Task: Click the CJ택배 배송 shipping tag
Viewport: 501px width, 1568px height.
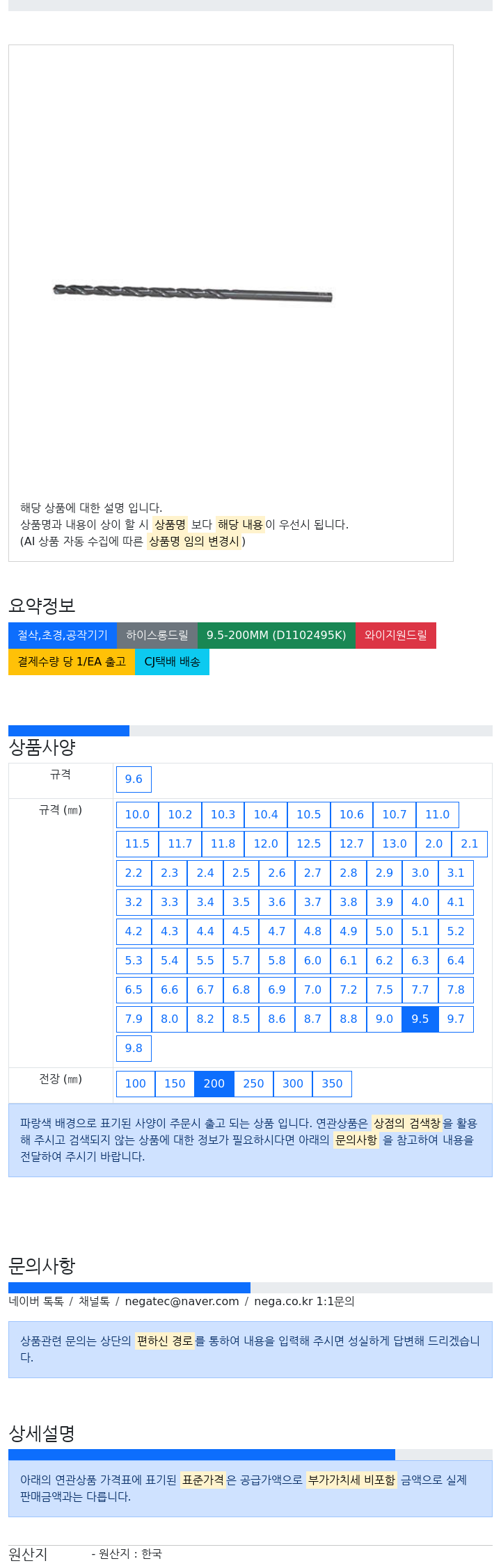Action: point(172,662)
